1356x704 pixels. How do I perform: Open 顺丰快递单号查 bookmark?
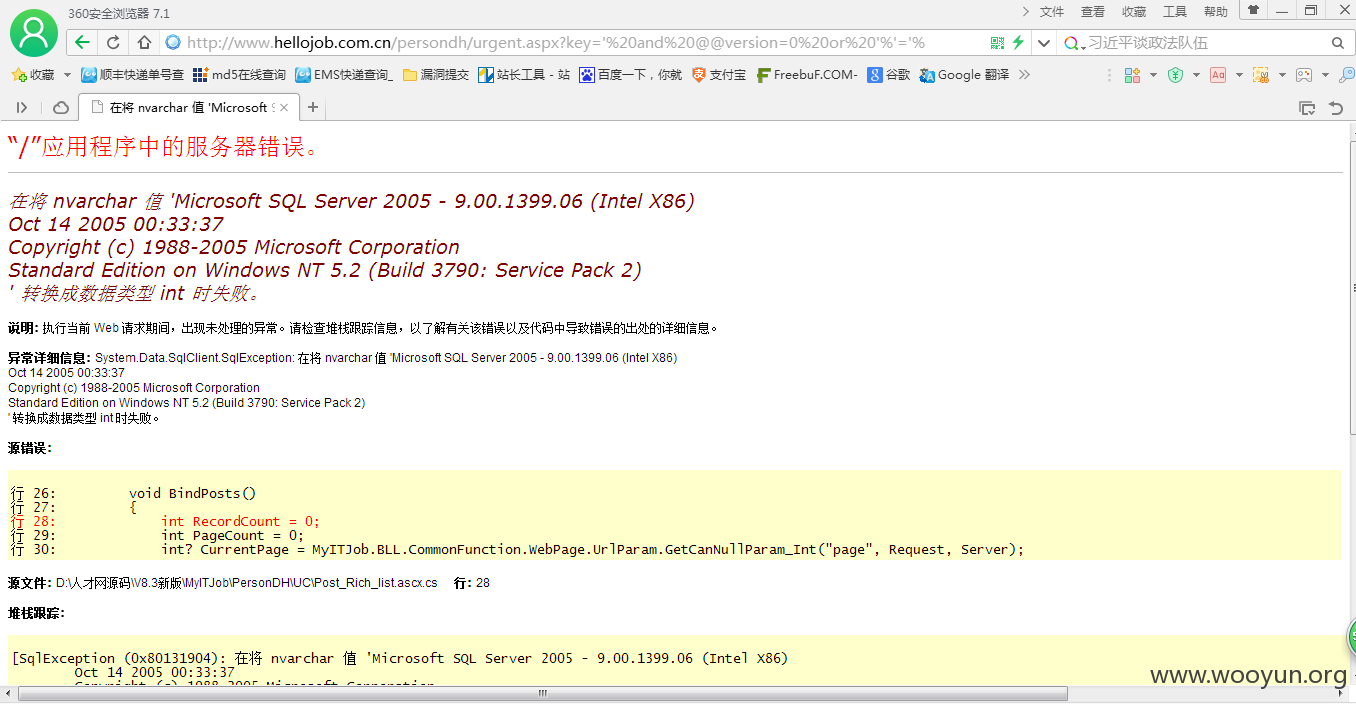133,75
